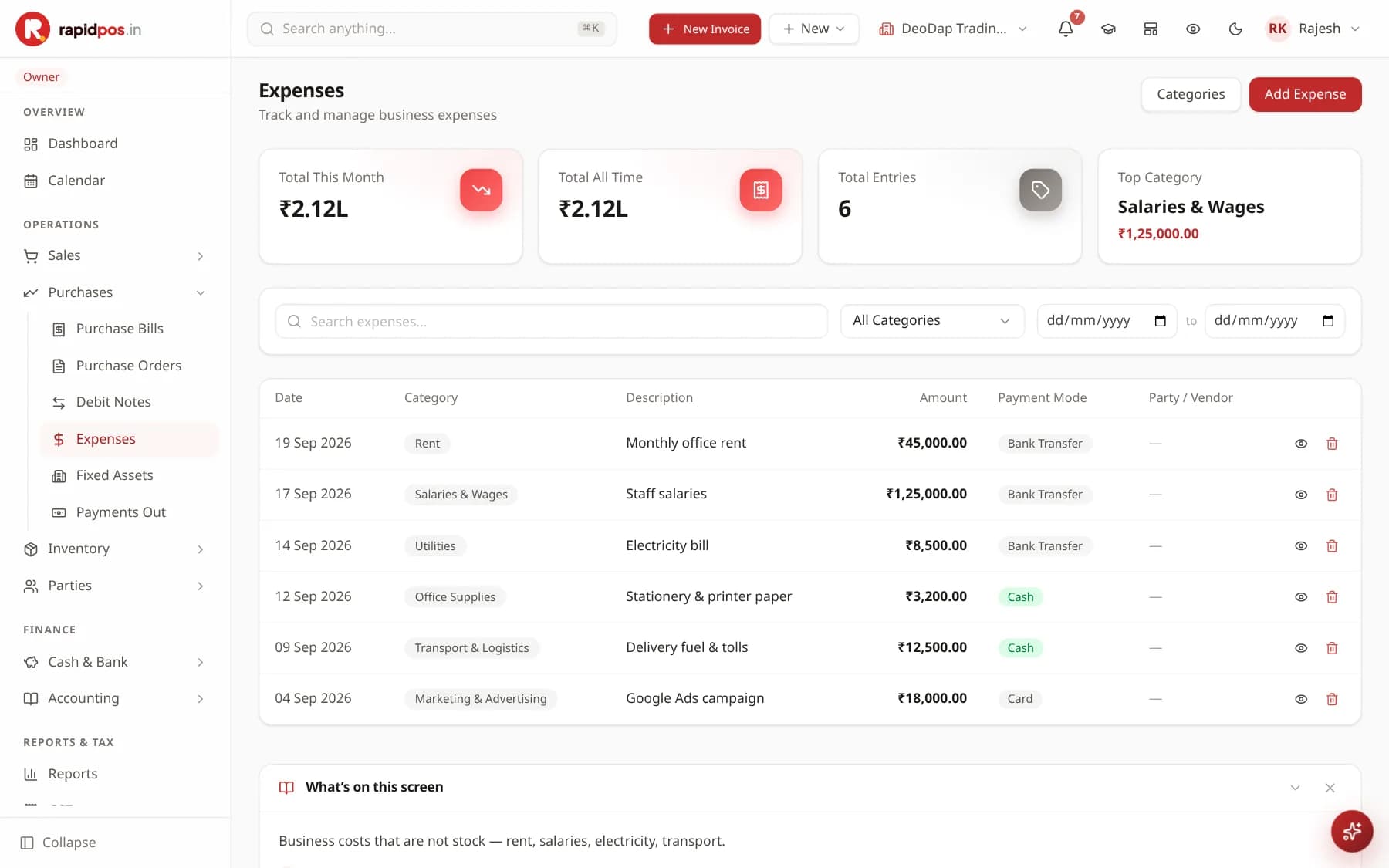View the Monthly office rent expense details

click(1301, 444)
